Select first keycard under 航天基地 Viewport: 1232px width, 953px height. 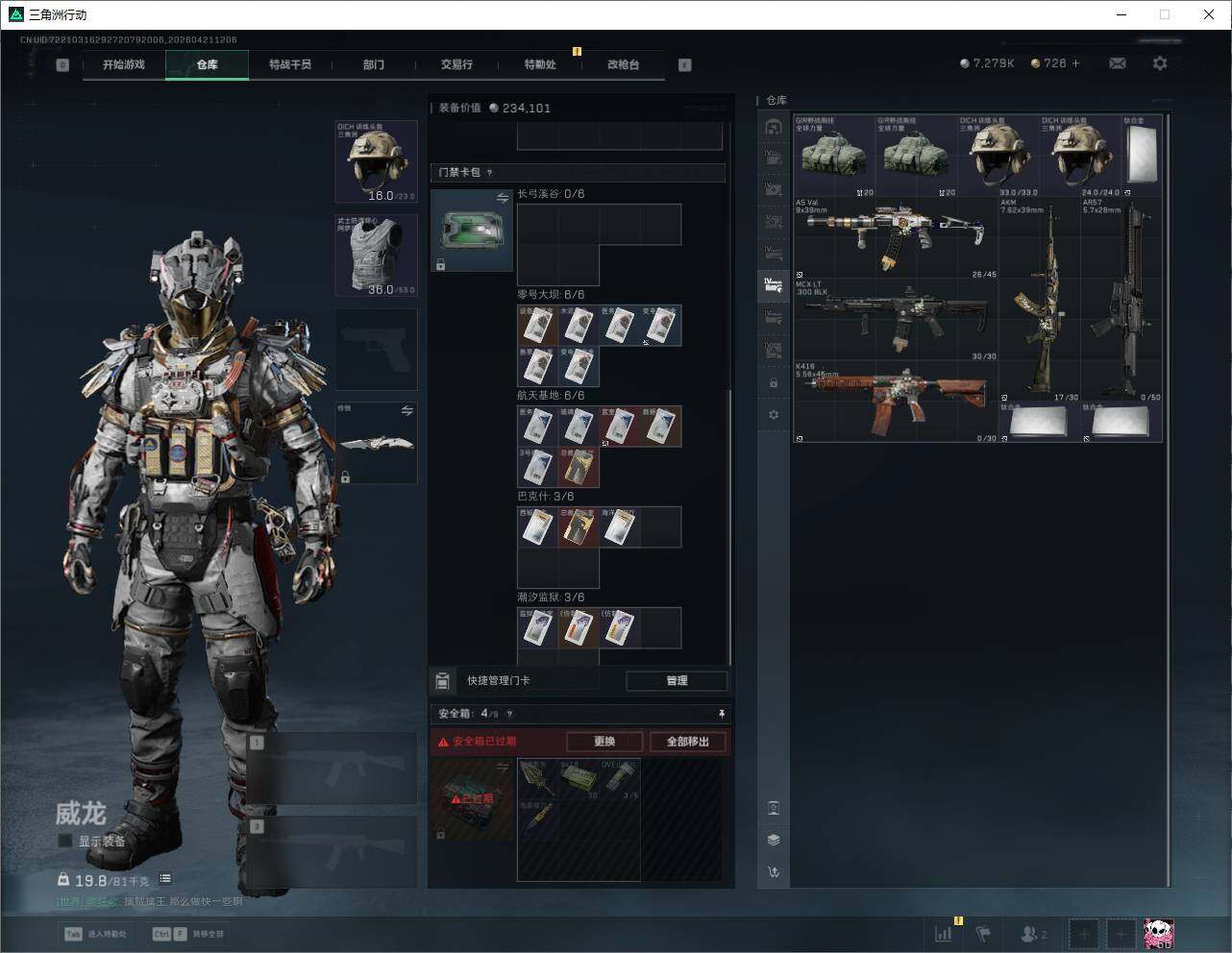point(537,426)
